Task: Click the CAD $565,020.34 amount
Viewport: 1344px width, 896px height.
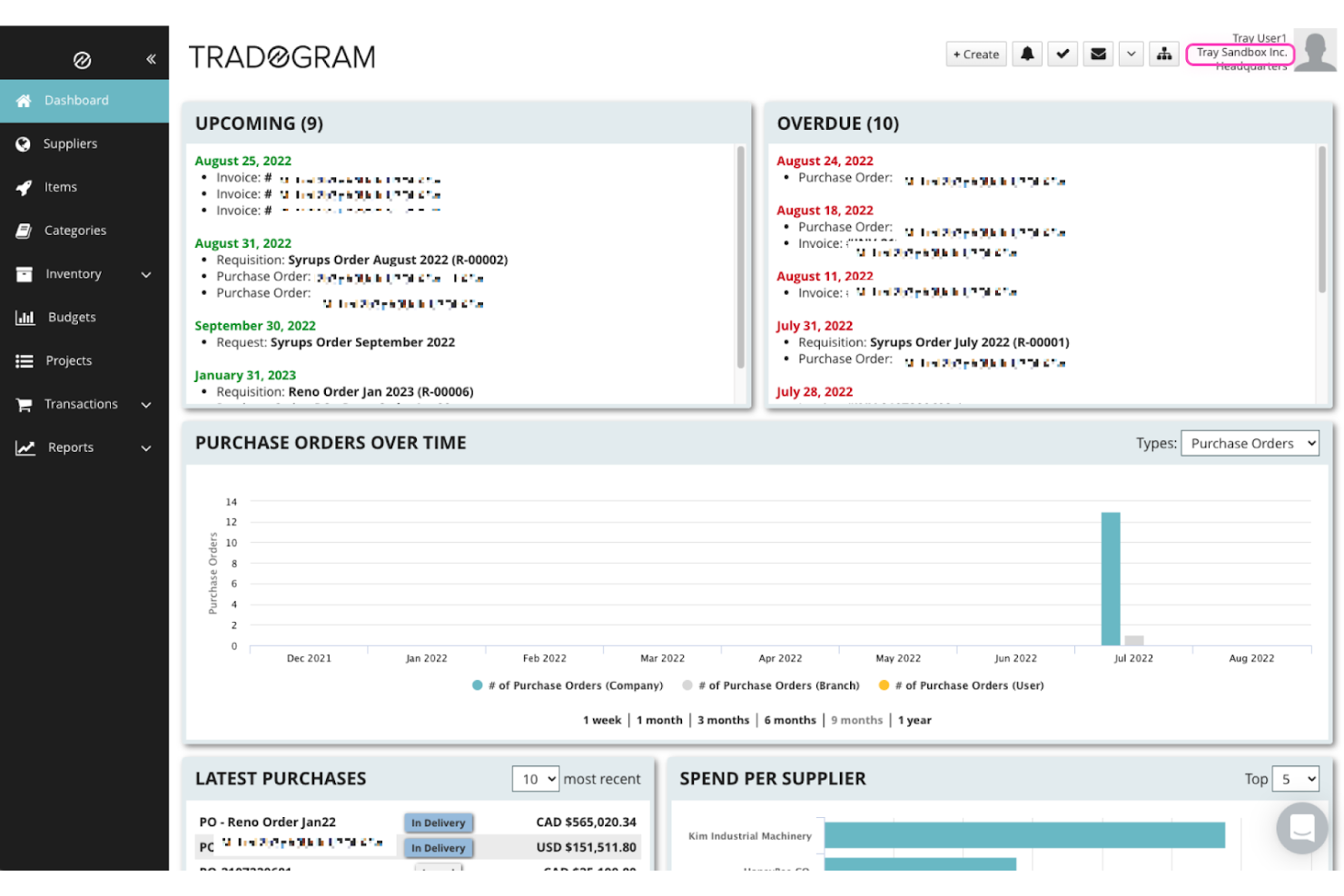Action: coord(586,822)
